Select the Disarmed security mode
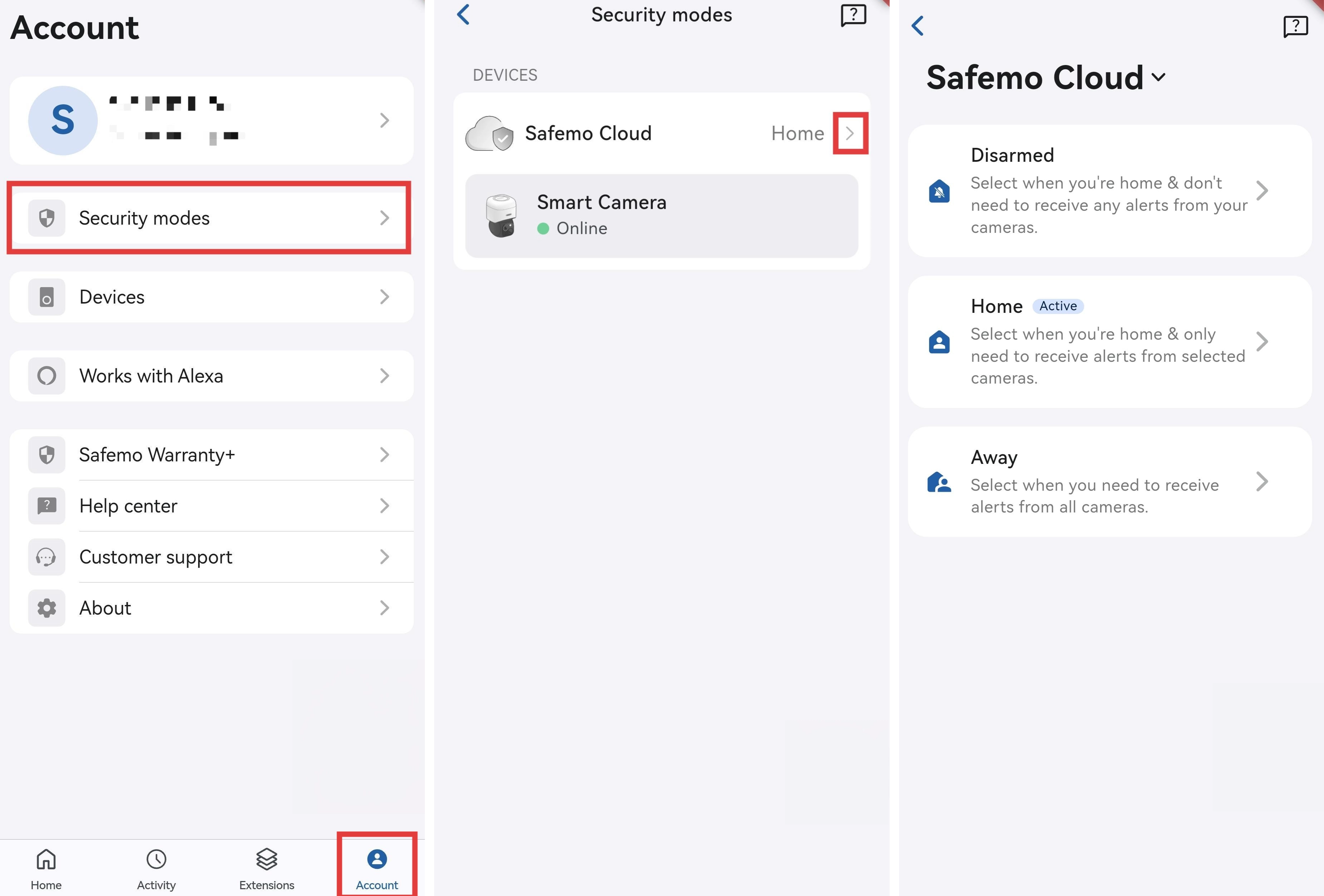 (x=1110, y=191)
